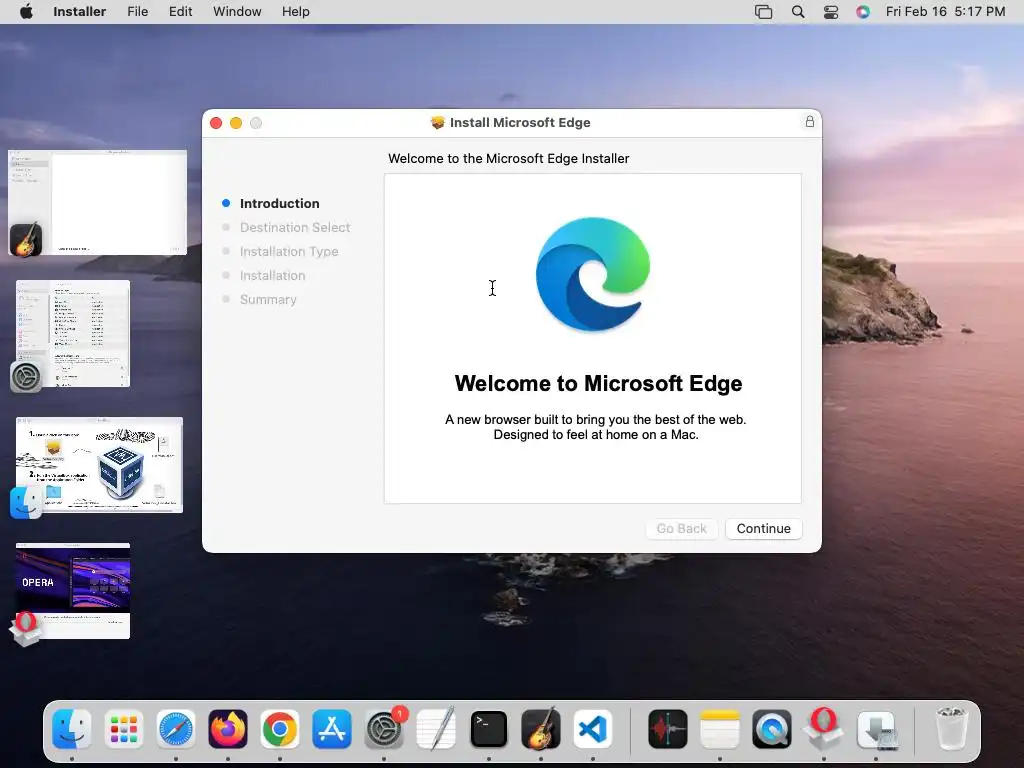Minimize the Install Microsoft Edge window
The width and height of the screenshot is (1024, 768).
[x=236, y=123]
